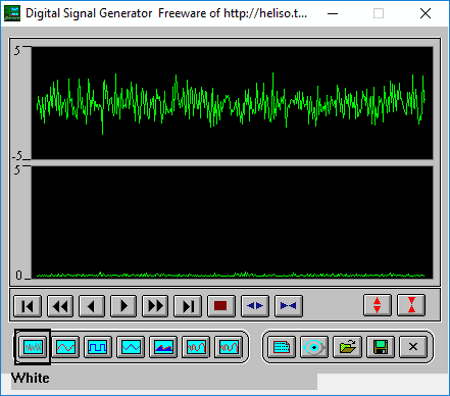Choose the sine wave signal icon
Screen dimensions: 450x396
pos(66,347)
